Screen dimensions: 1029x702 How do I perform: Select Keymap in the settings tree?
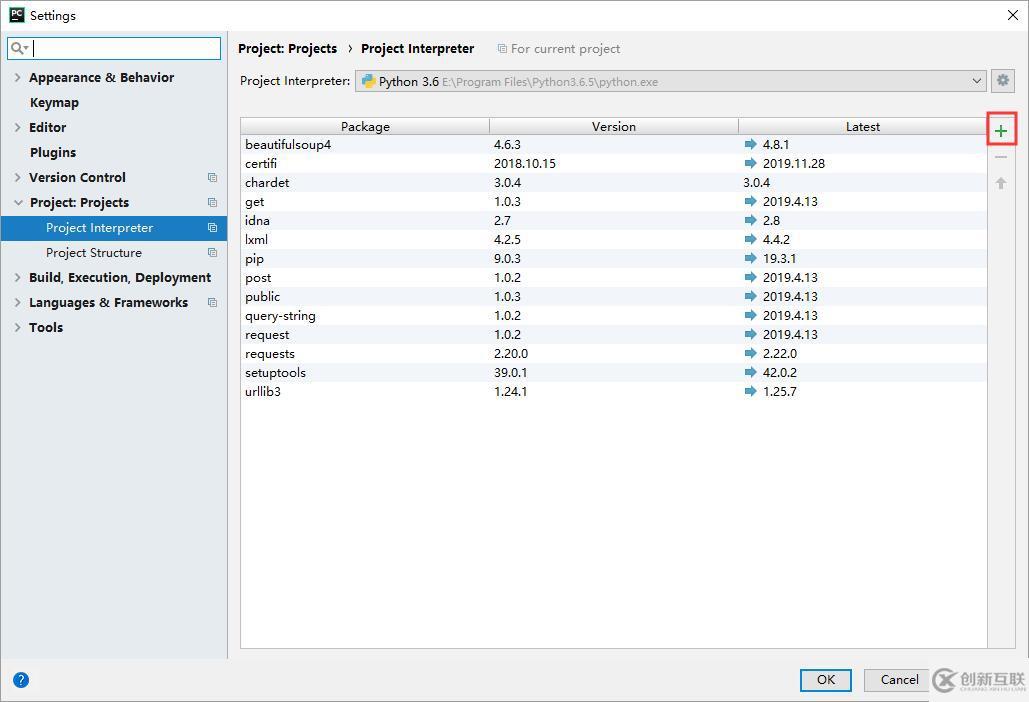coord(54,102)
